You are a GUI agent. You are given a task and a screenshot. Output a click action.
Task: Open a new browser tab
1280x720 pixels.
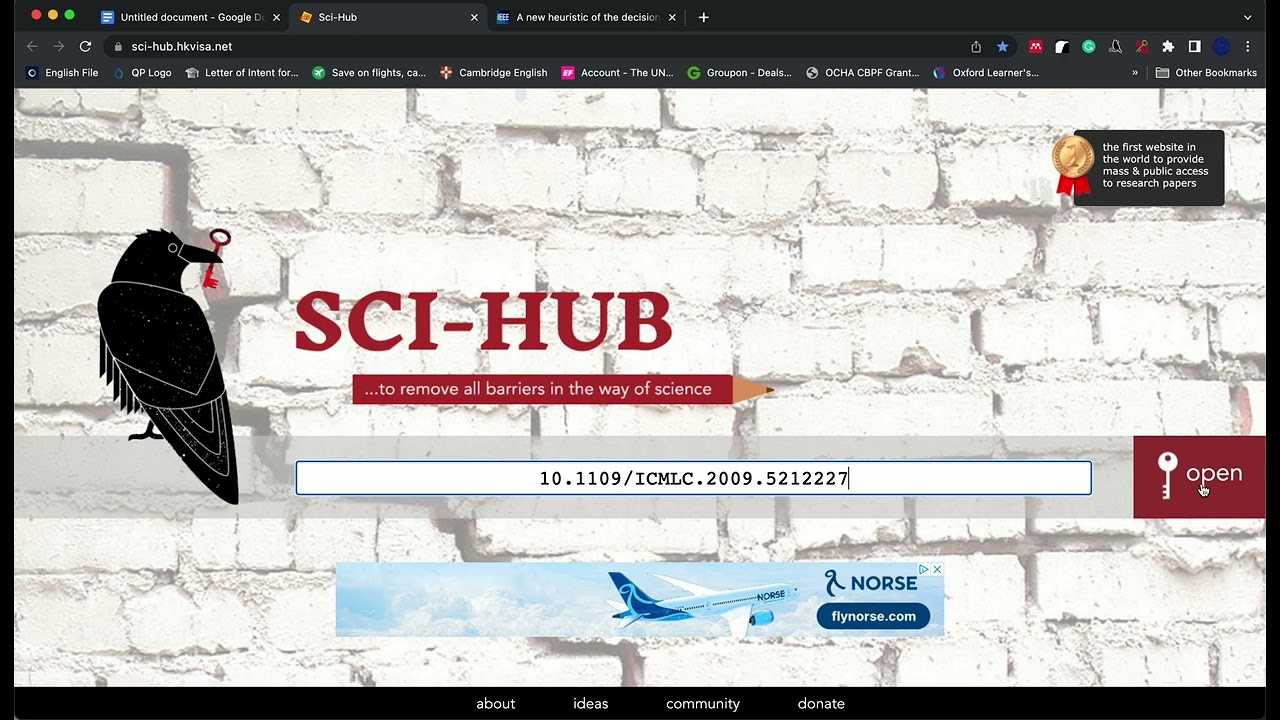(704, 17)
